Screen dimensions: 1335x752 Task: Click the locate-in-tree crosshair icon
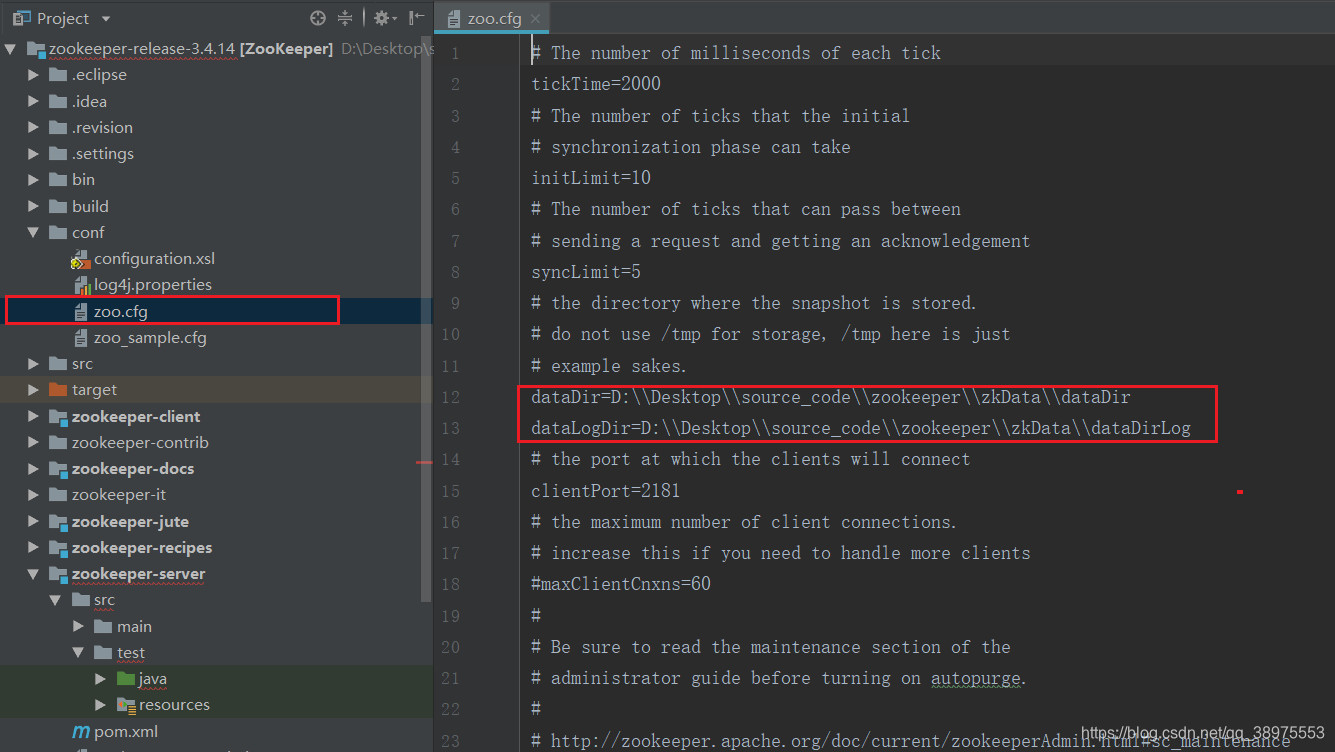[x=318, y=18]
